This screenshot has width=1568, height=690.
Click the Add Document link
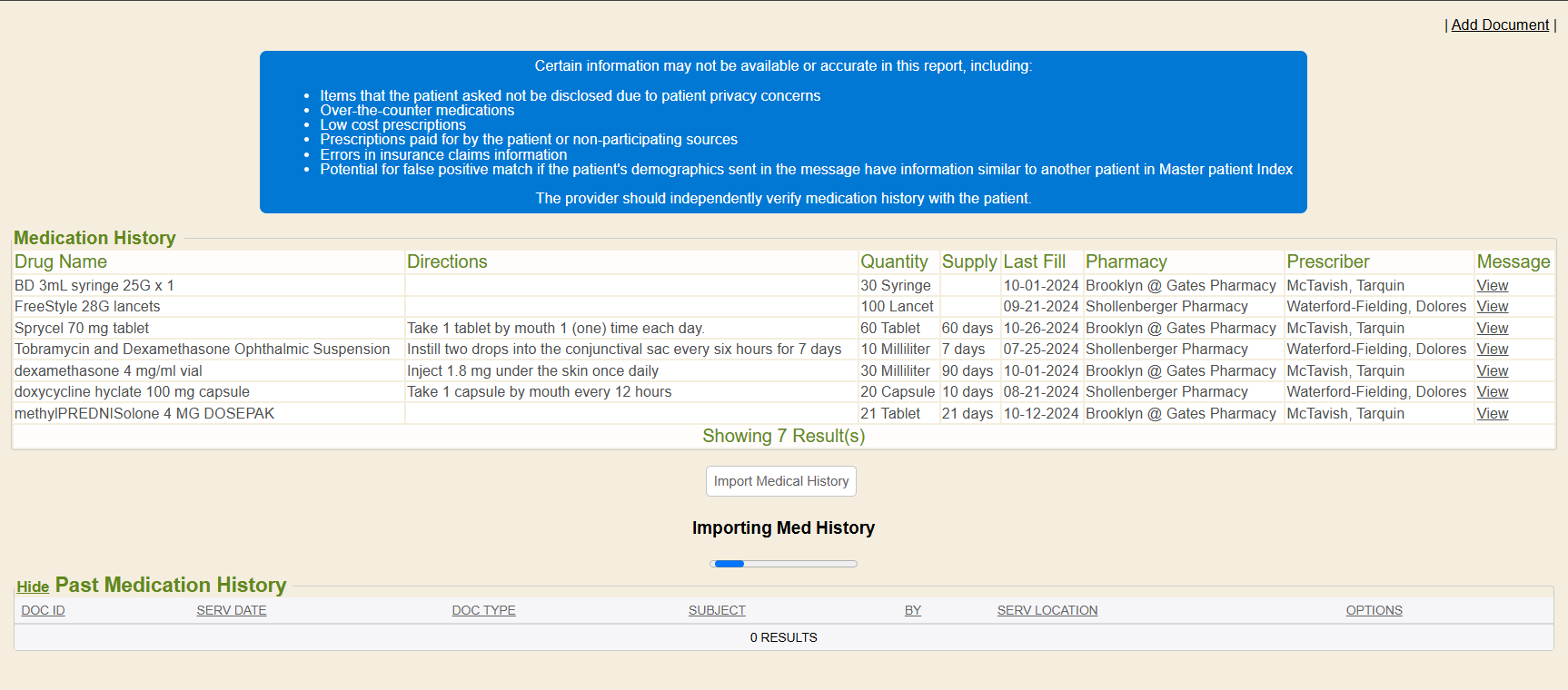coord(1499,25)
